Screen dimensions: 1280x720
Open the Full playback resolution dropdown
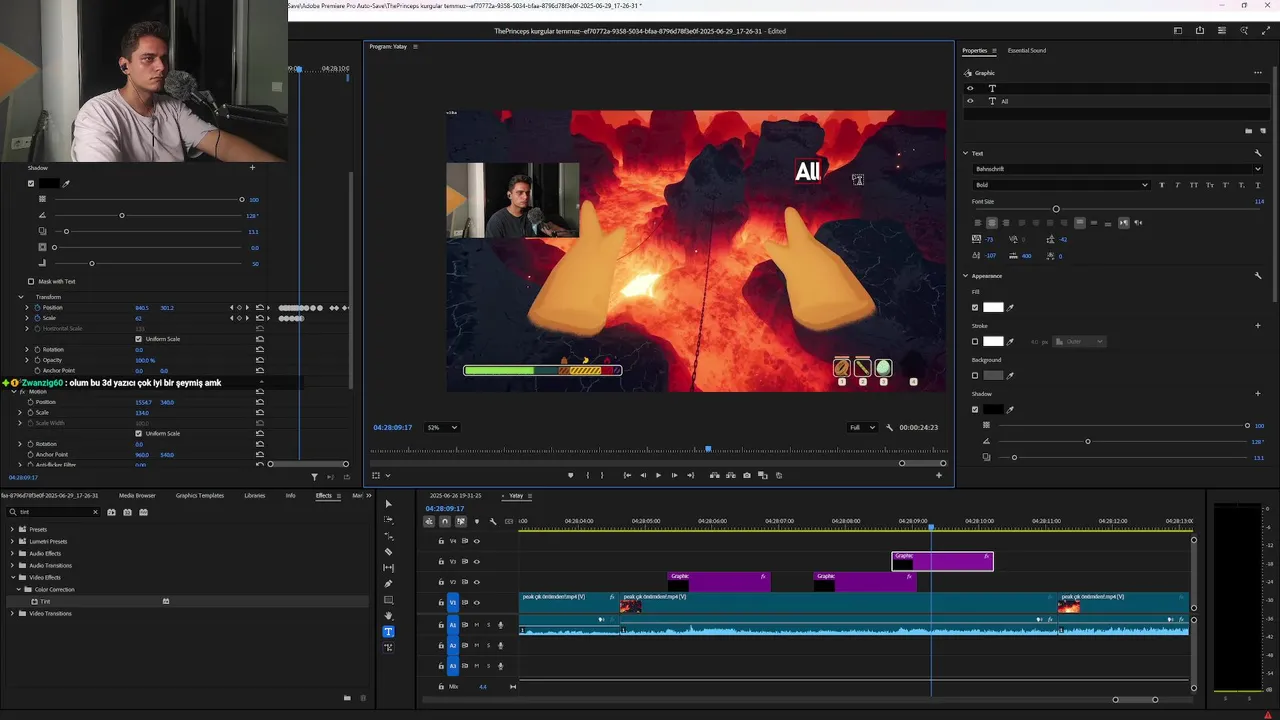862,428
